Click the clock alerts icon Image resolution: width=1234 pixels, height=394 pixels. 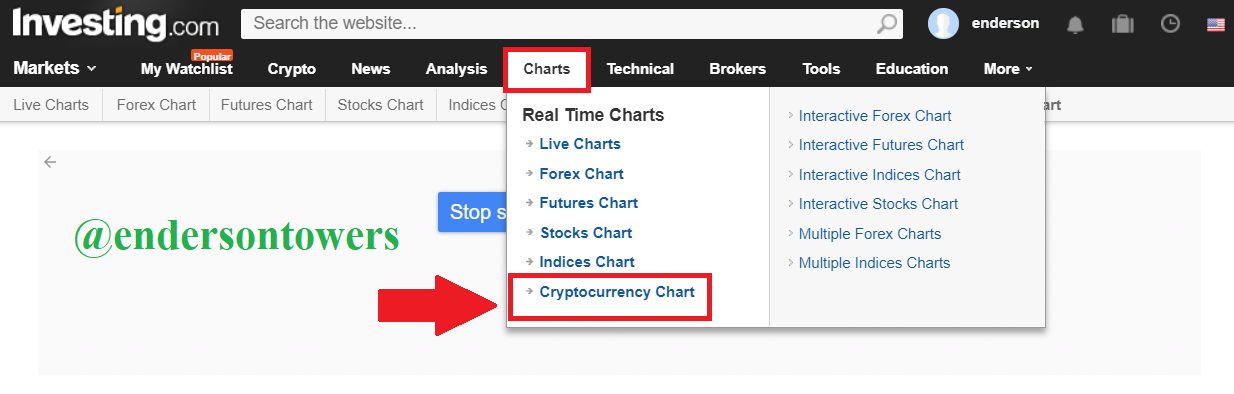(1170, 23)
